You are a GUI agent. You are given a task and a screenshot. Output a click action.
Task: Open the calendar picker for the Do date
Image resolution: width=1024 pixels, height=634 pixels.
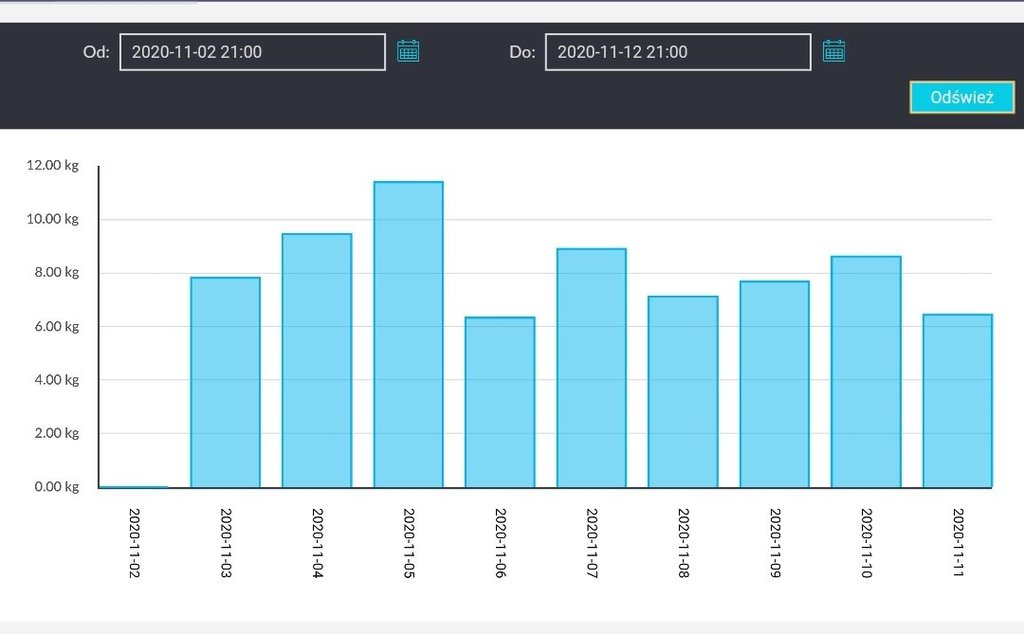pyautogui.click(x=834, y=51)
